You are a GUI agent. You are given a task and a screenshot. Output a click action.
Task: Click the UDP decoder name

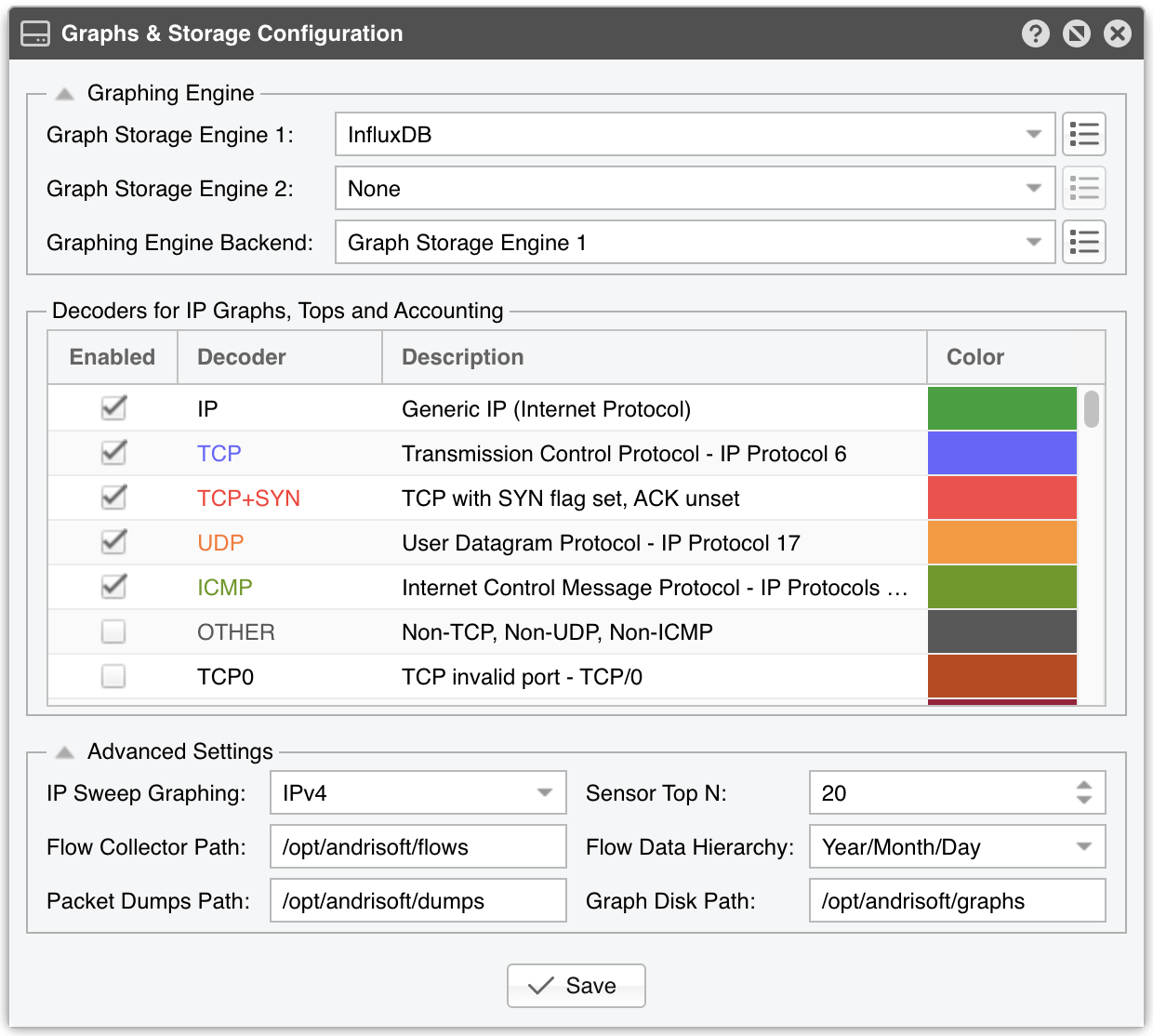(x=220, y=543)
